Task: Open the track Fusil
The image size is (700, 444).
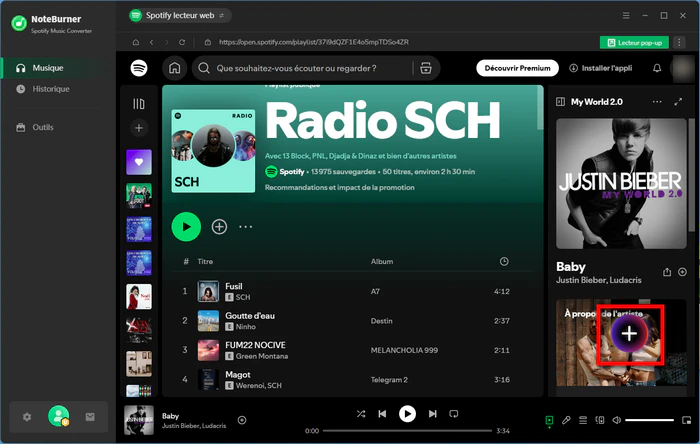Action: [233, 286]
